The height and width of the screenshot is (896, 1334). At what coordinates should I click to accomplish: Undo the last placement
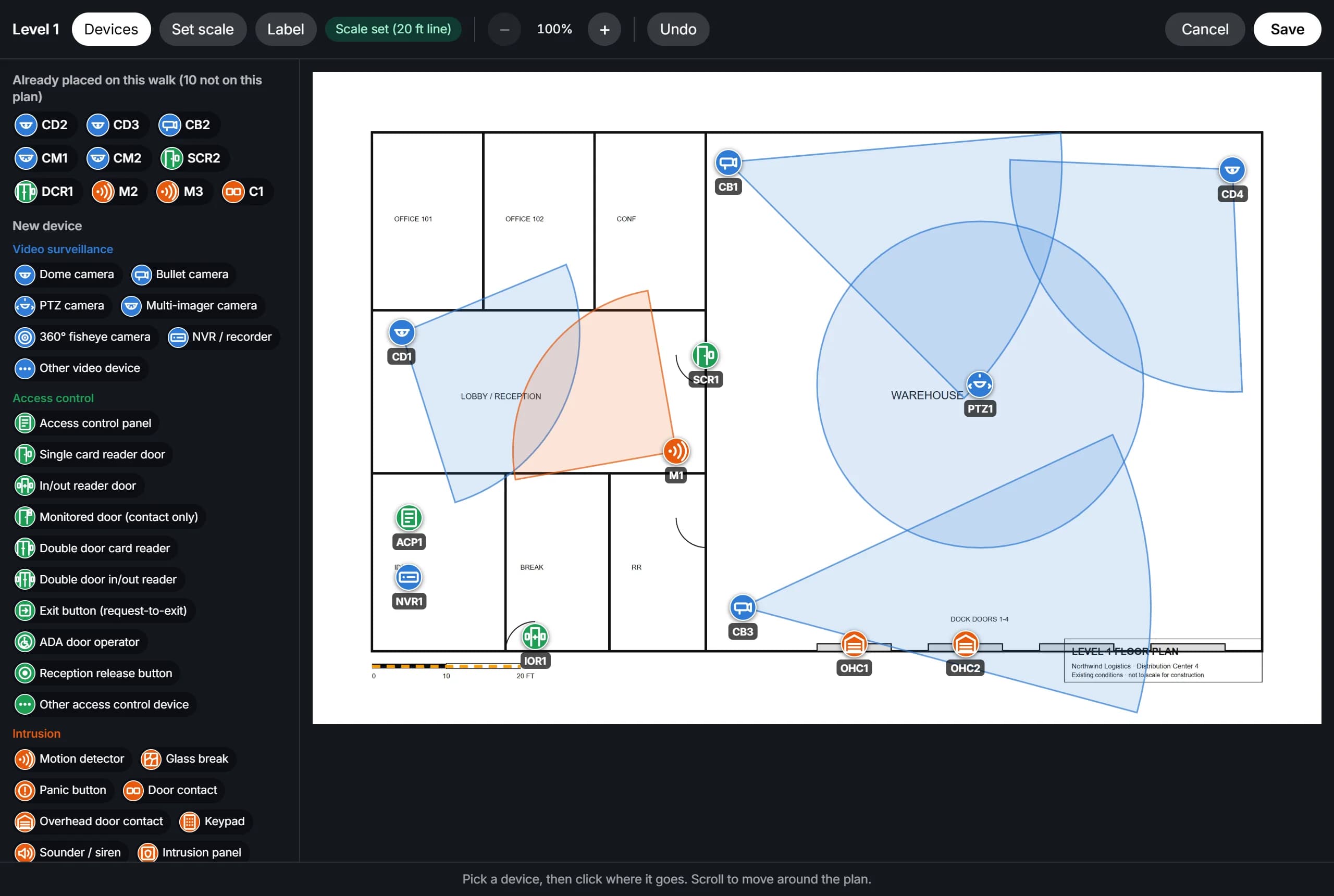(678, 29)
